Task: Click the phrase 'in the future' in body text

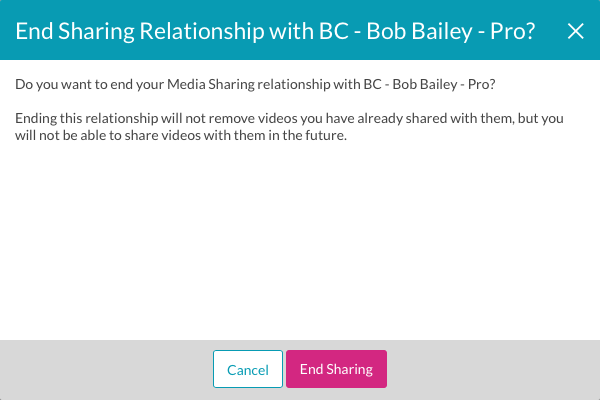Action: click(x=307, y=136)
